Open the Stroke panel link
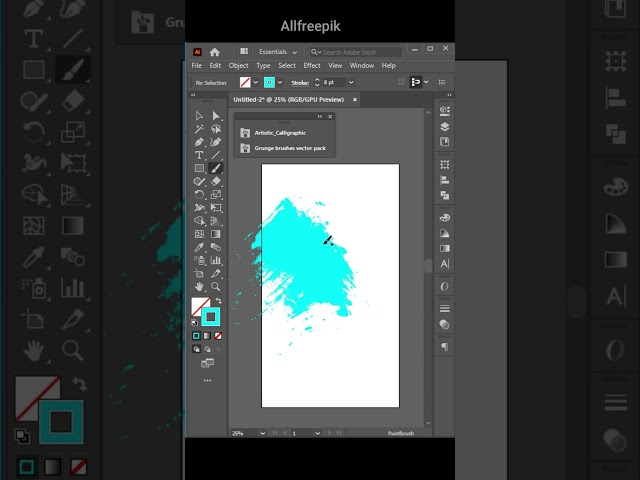The width and height of the screenshot is (640, 480). (300, 83)
